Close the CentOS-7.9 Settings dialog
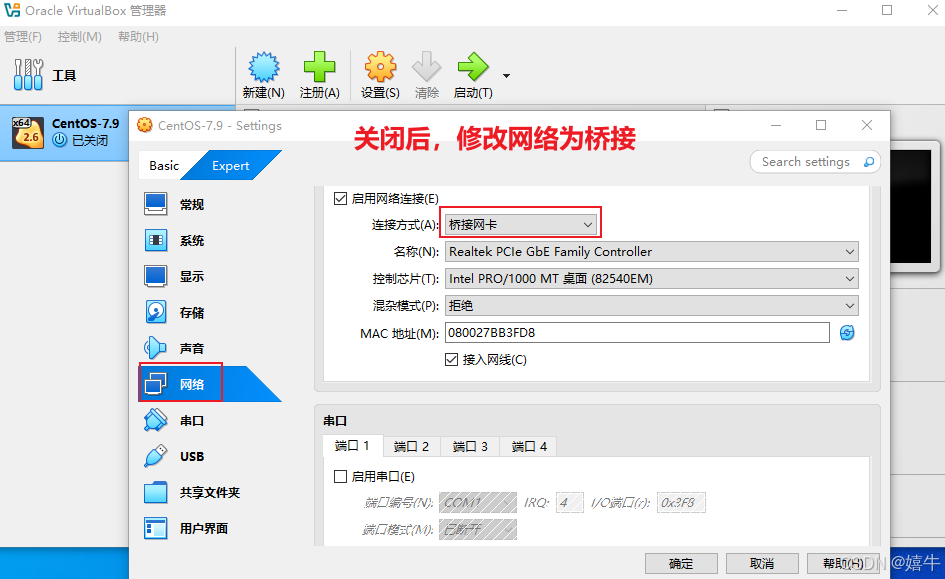Viewport: 945px width, 579px height. tap(867, 125)
